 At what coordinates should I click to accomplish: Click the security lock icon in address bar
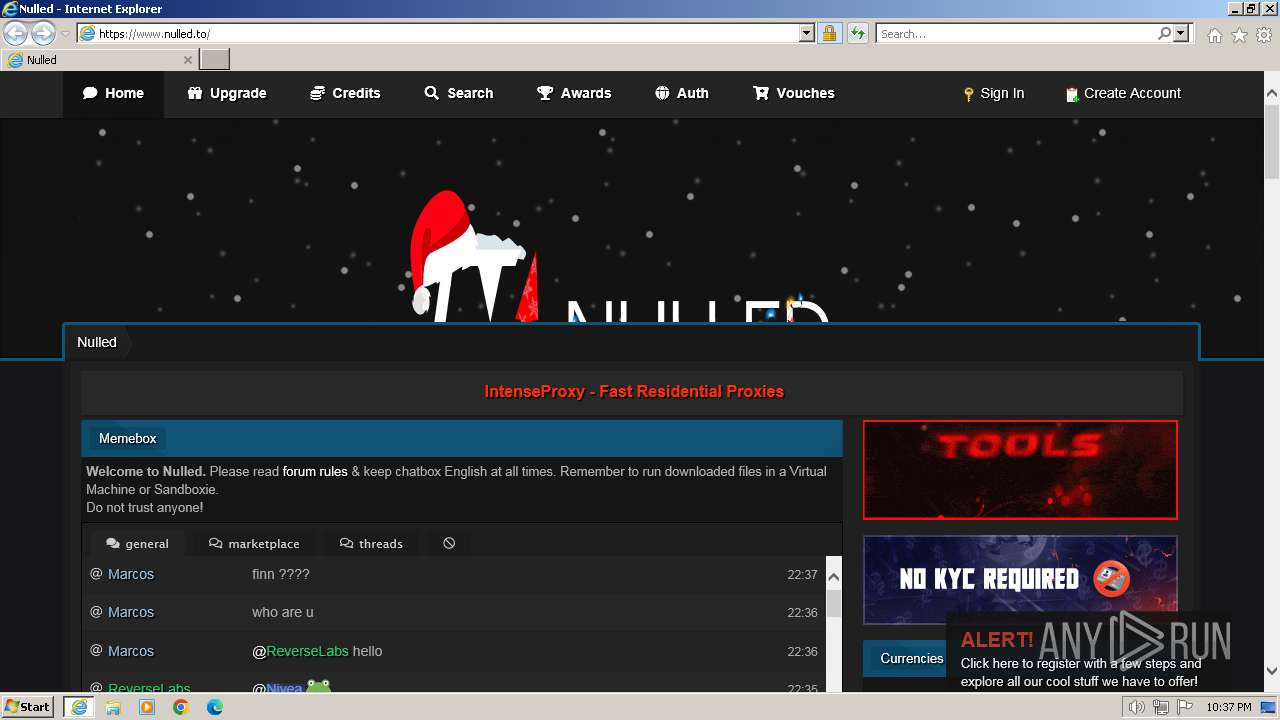pos(829,33)
